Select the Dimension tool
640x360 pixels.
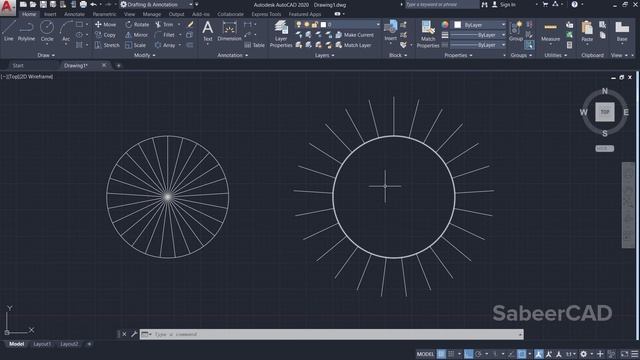[229, 31]
